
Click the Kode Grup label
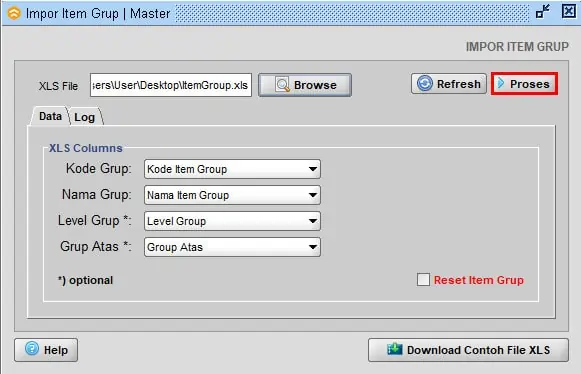pyautogui.click(x=99, y=169)
